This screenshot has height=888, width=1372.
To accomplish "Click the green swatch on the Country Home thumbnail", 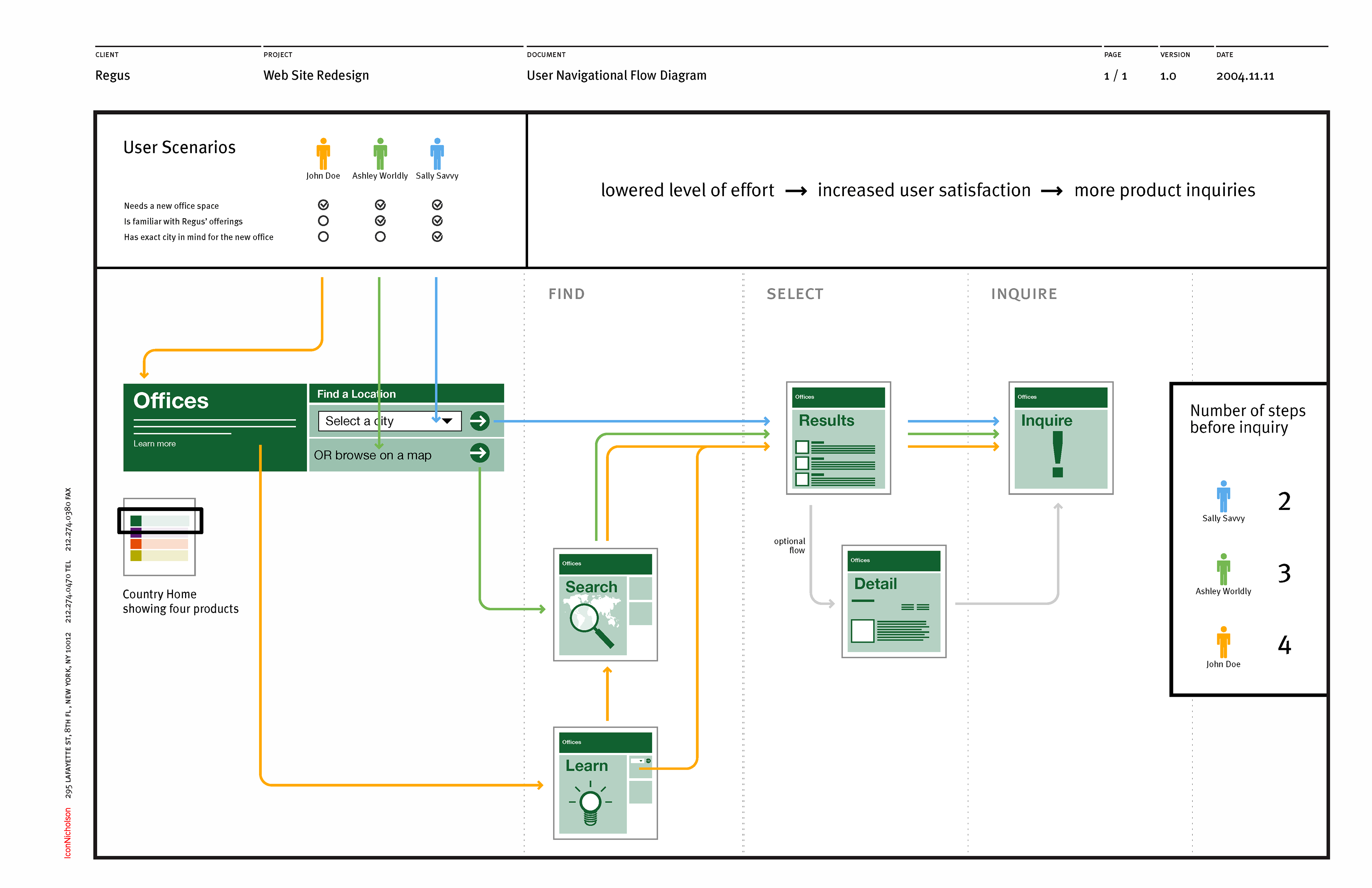I will pos(136,521).
